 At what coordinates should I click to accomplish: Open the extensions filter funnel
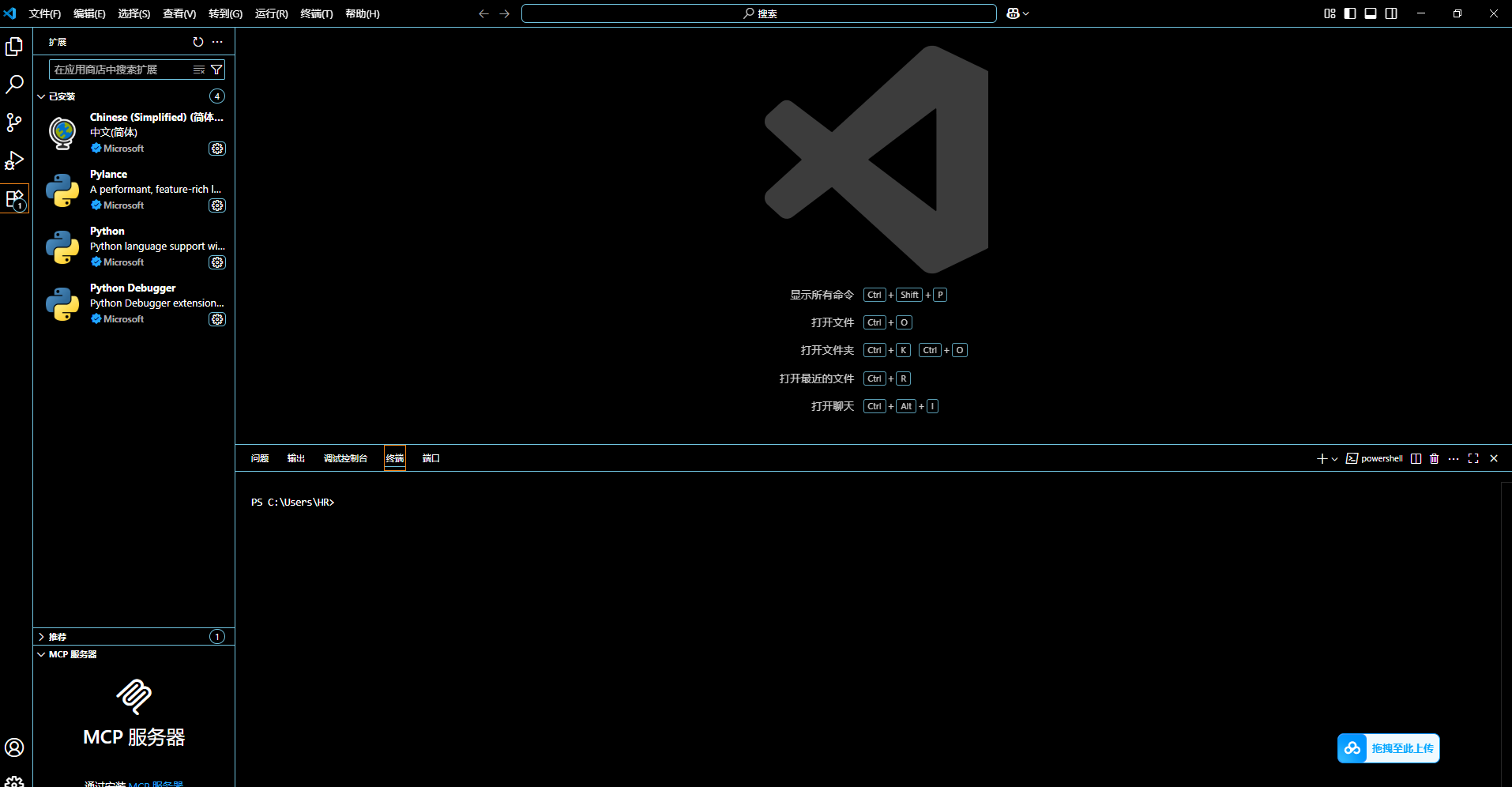coord(216,70)
